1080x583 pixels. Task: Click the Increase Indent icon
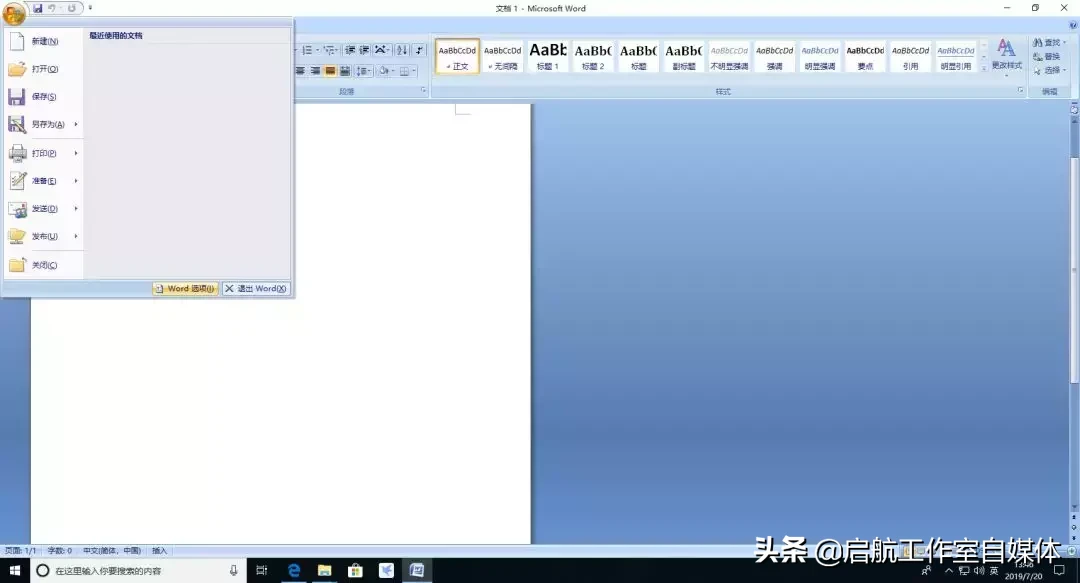(x=364, y=49)
